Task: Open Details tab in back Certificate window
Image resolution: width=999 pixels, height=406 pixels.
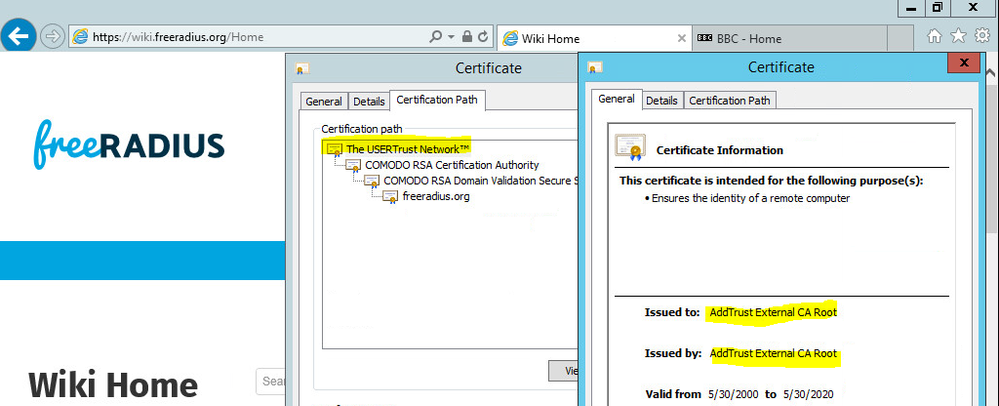Action: 369,101
